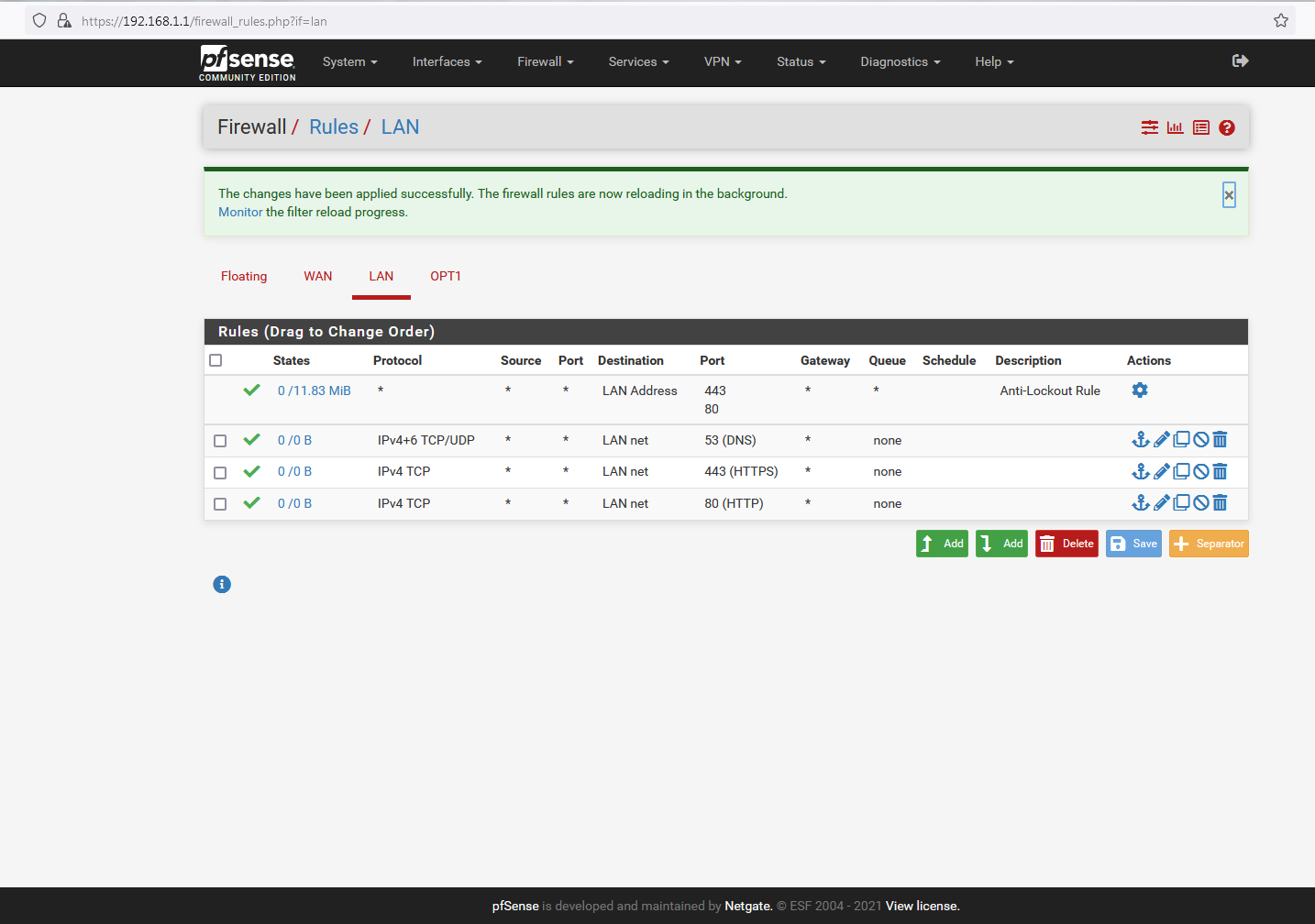Click the site security lock icon
Image resolution: width=1315 pixels, height=924 pixels.
click(x=64, y=20)
